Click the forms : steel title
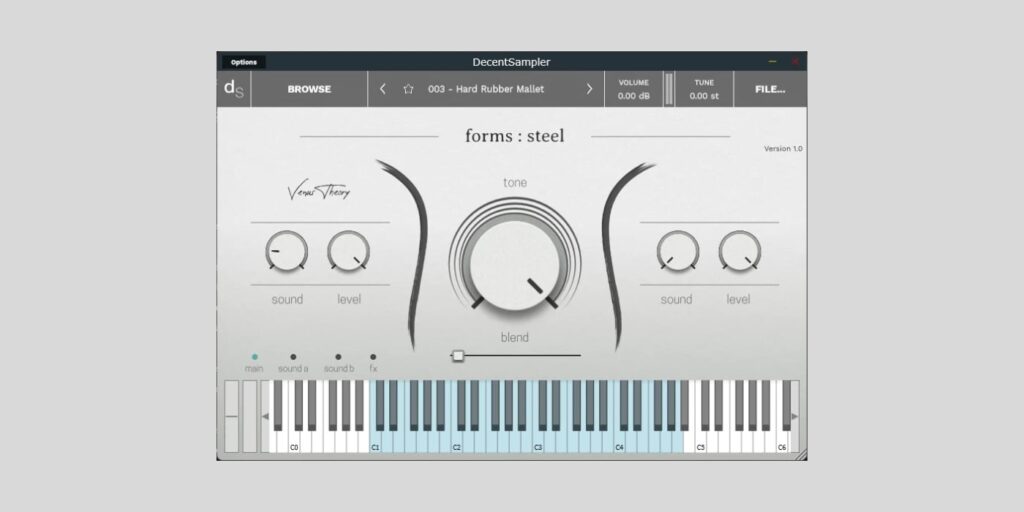This screenshot has height=512, width=1024. (x=515, y=136)
